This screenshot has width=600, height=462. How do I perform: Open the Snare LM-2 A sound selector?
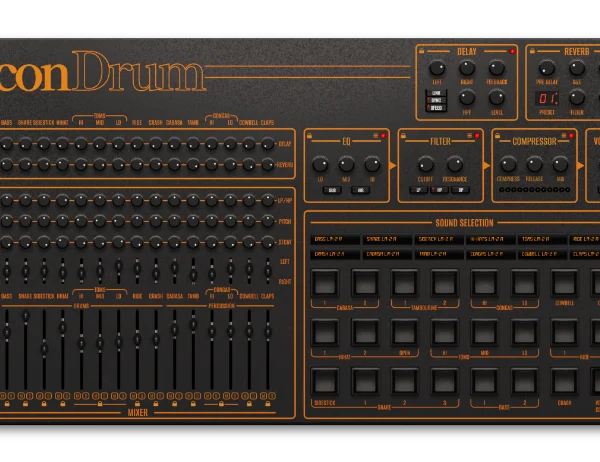tap(387, 240)
